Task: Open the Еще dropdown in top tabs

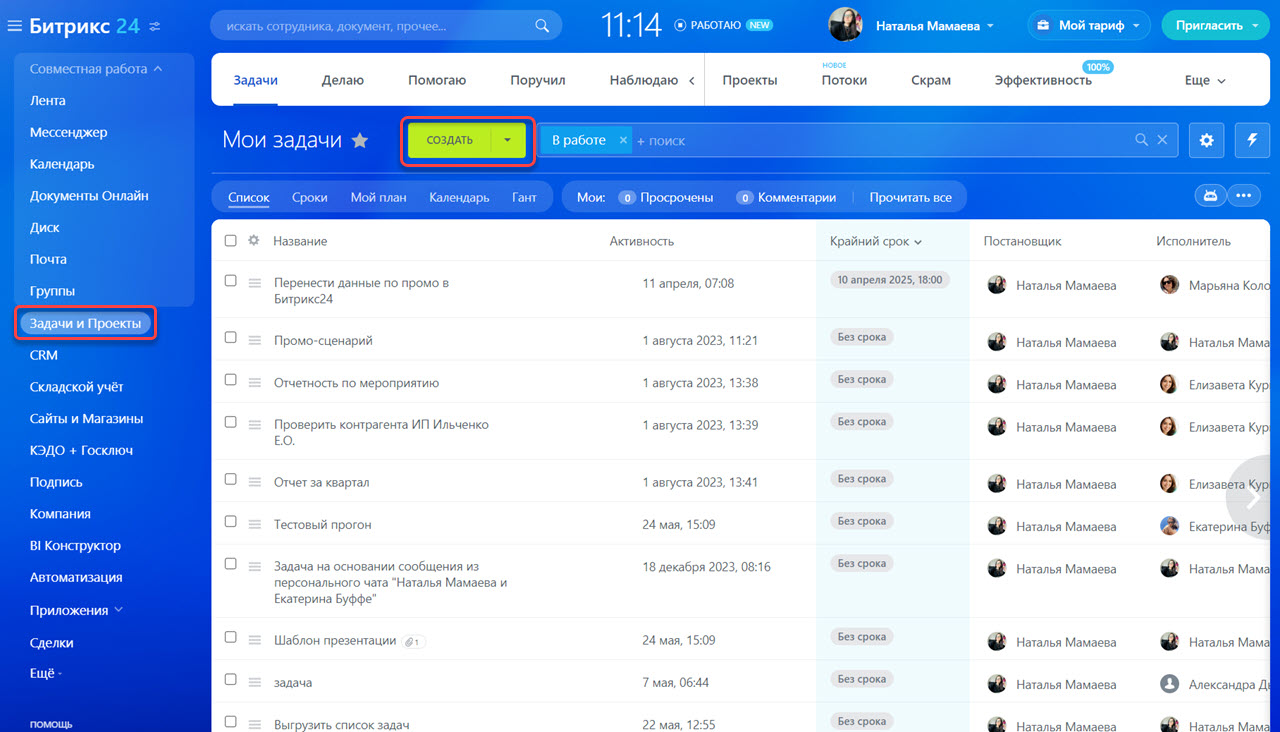Action: point(1205,80)
